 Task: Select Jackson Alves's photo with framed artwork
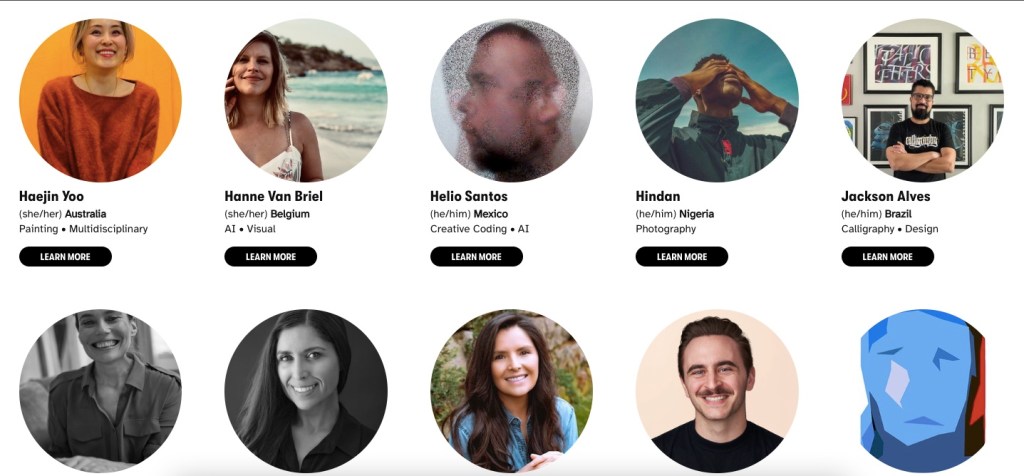922,100
